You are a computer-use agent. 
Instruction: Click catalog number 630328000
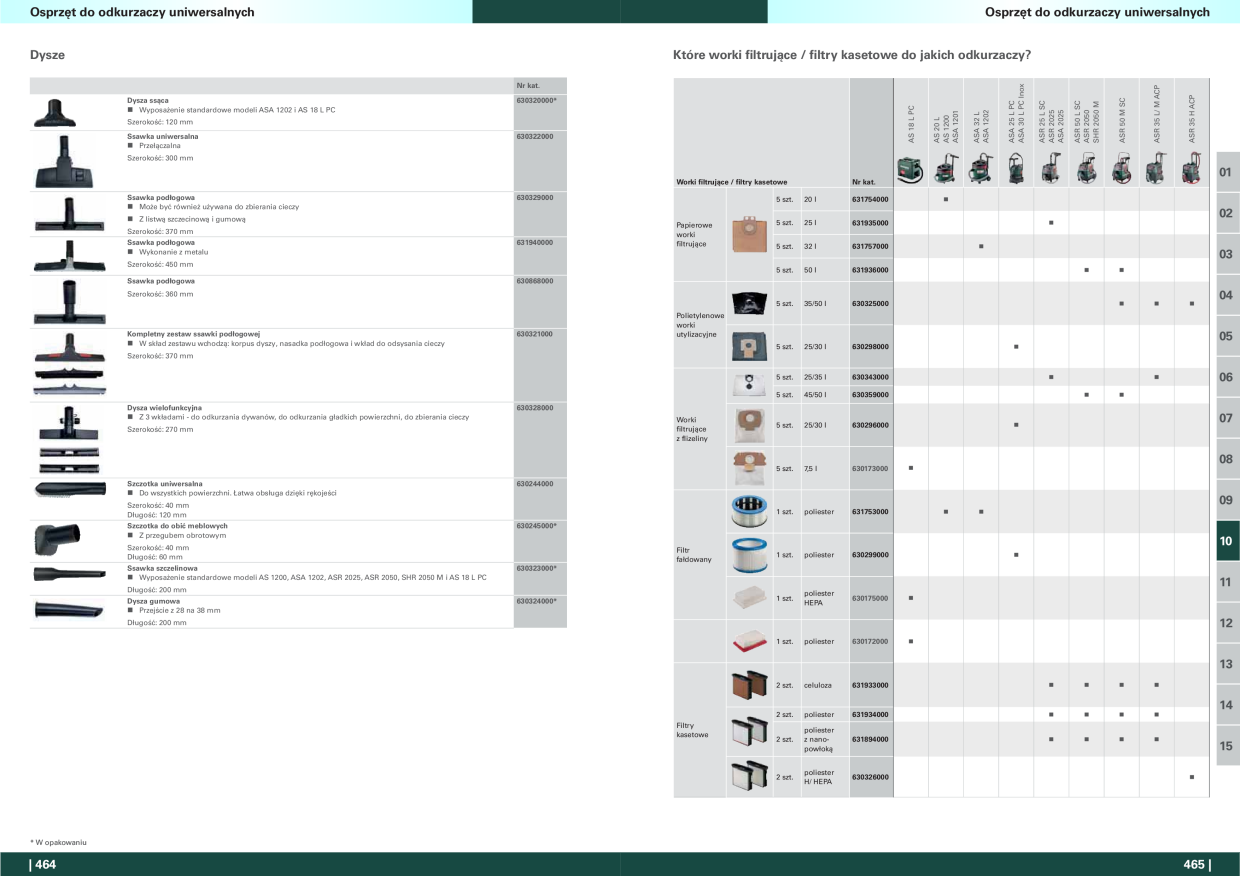click(535, 408)
